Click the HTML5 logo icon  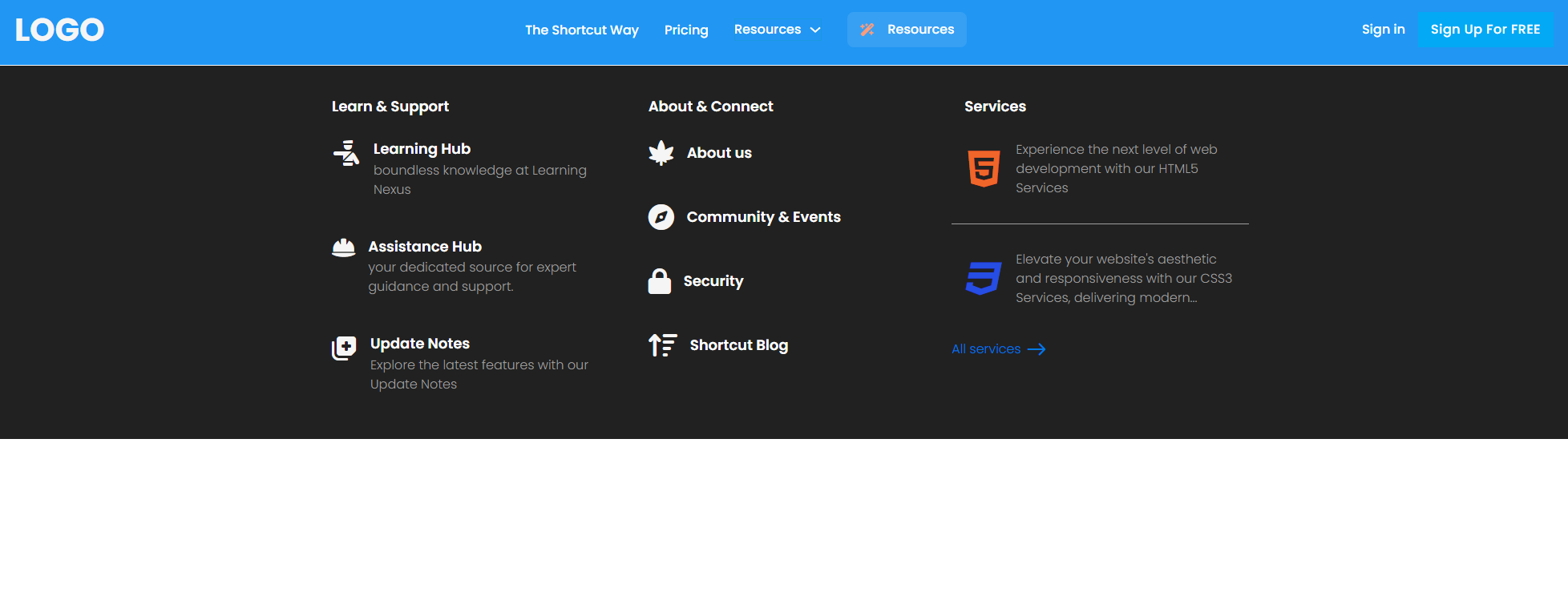984,168
